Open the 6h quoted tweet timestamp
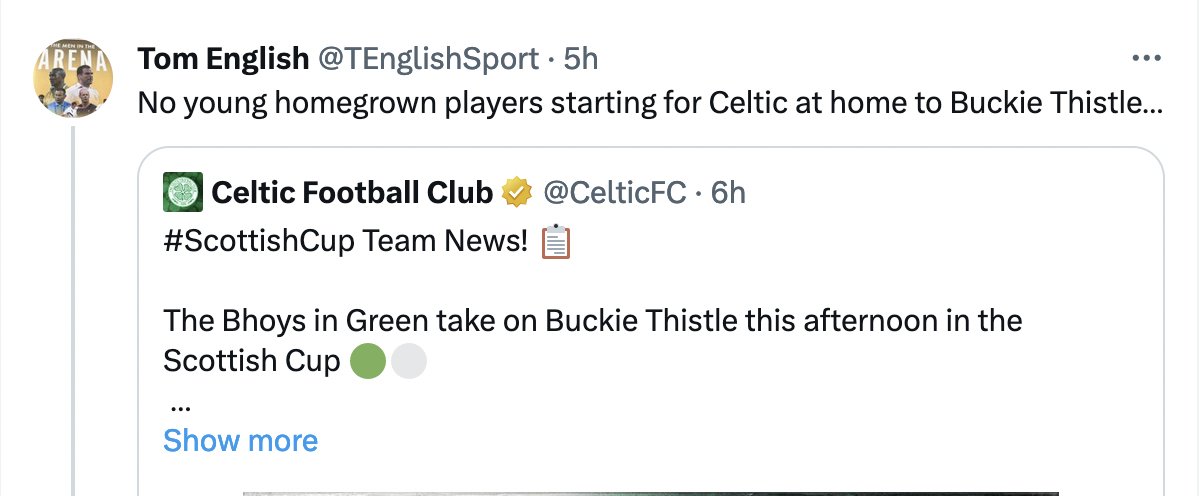The width and height of the screenshot is (1202, 496). coord(729,192)
